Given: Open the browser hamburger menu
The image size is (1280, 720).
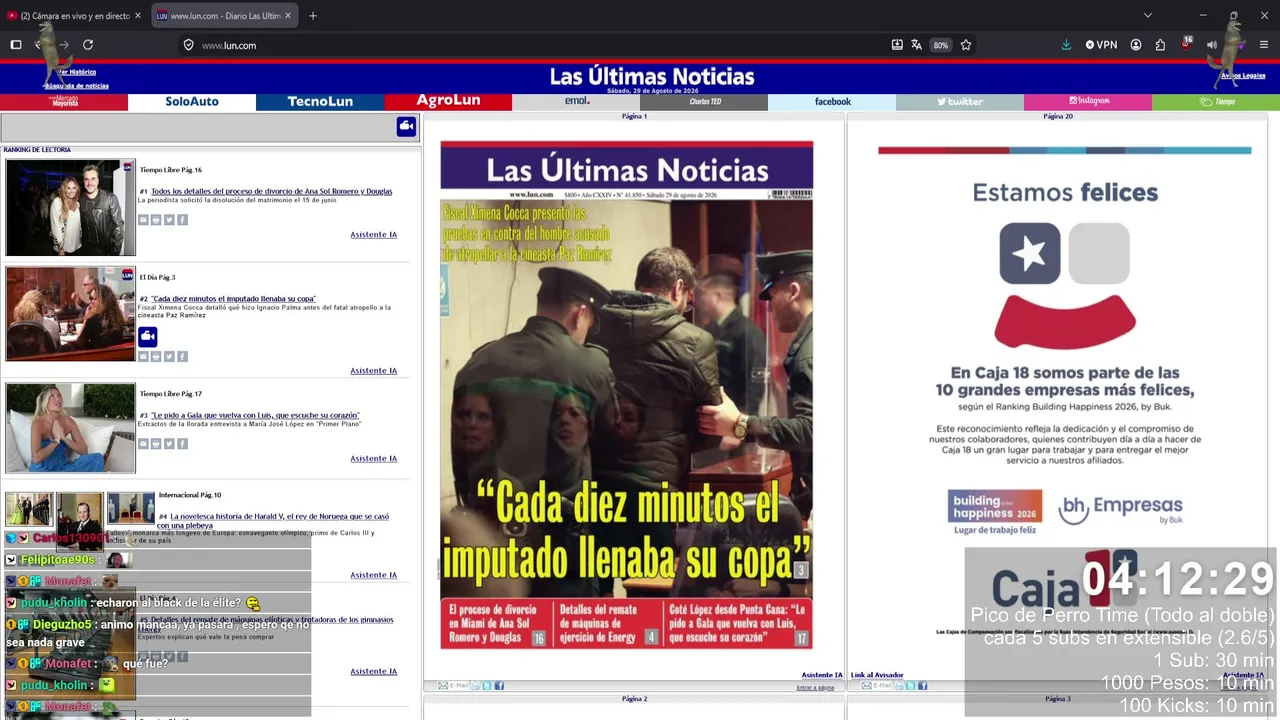Looking at the screenshot, I should (x=1264, y=45).
